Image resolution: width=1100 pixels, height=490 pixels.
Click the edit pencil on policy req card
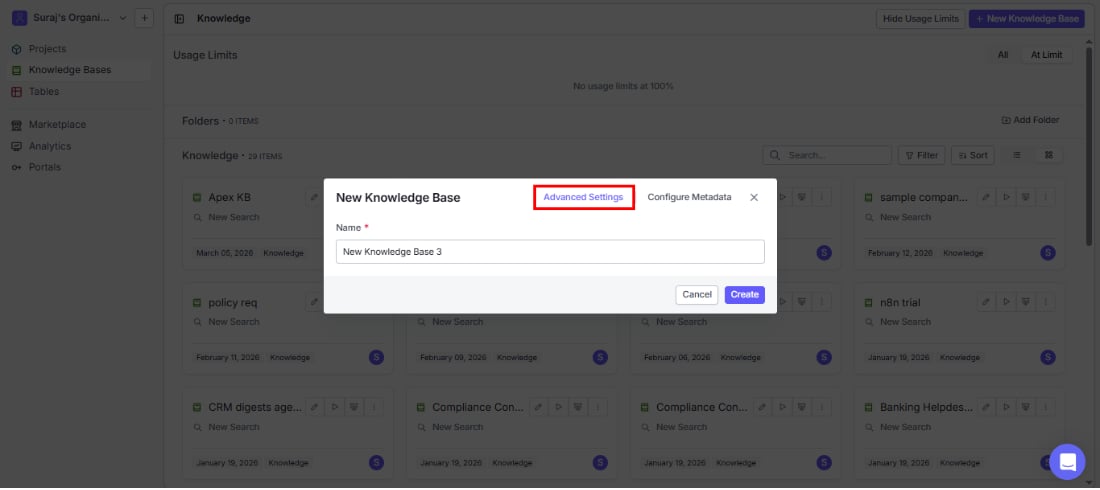[x=314, y=303]
